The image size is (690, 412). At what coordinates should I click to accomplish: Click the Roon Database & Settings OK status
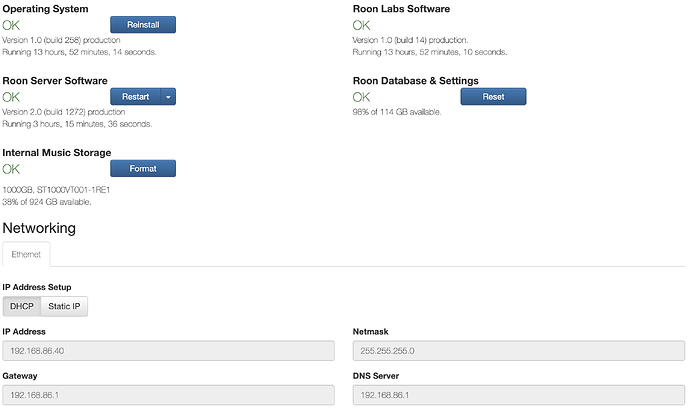[362, 97]
